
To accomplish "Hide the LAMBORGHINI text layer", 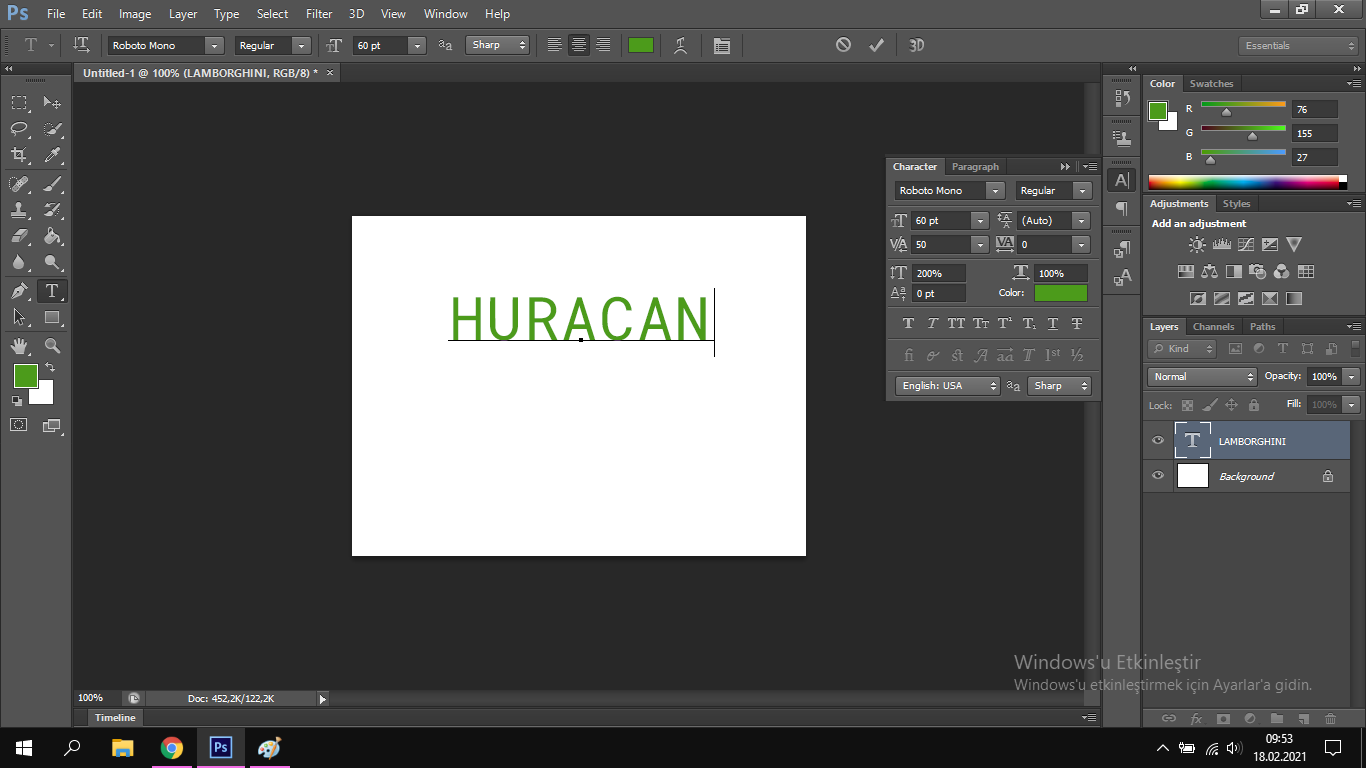I will click(x=1158, y=441).
